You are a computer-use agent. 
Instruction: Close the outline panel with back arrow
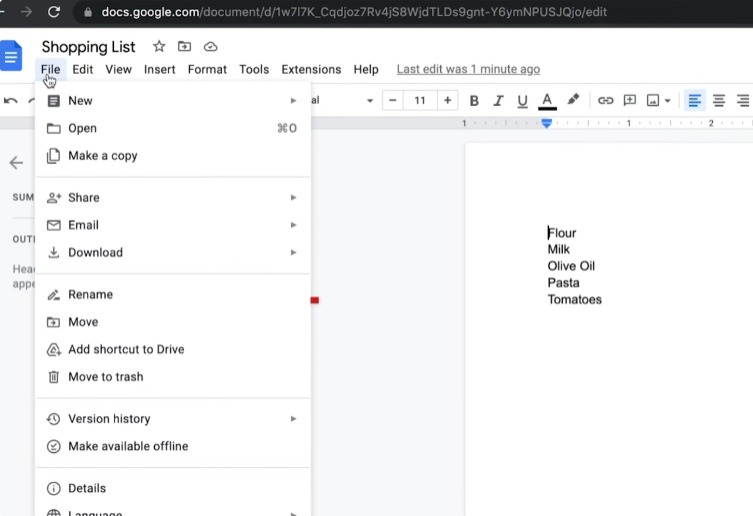(16, 163)
